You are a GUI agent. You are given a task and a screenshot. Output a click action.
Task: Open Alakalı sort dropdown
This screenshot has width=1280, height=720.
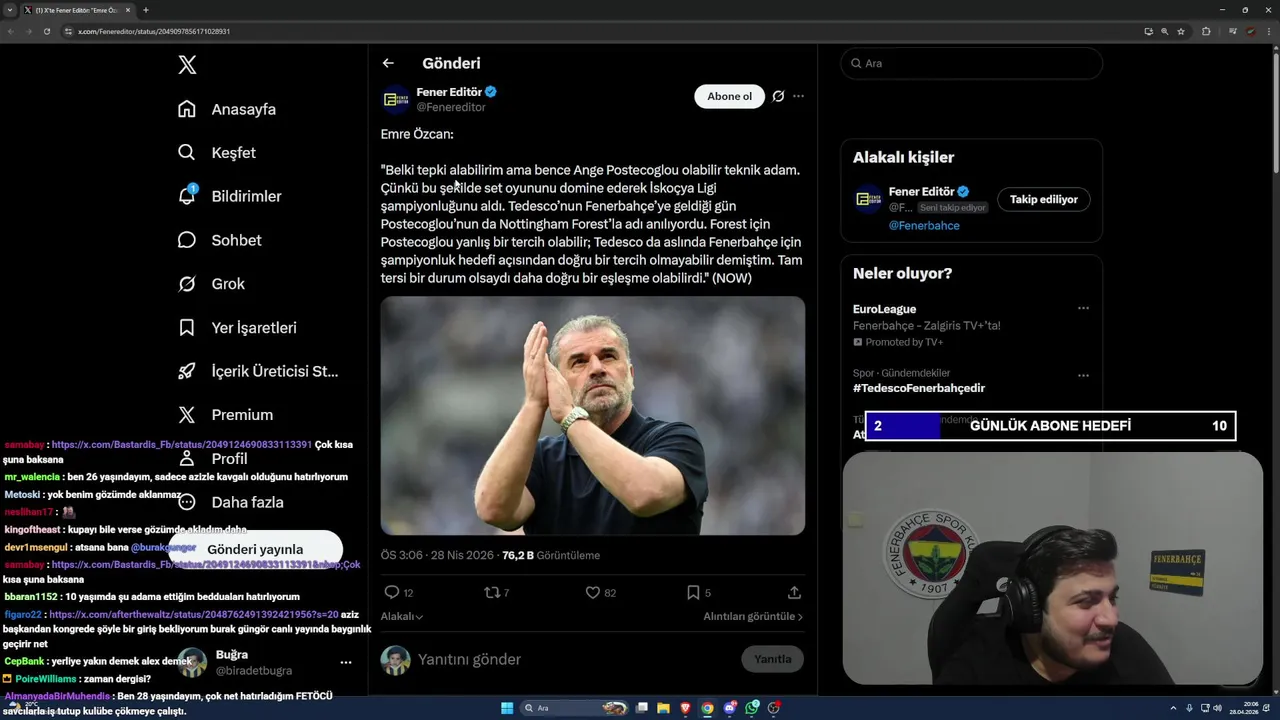[402, 617]
